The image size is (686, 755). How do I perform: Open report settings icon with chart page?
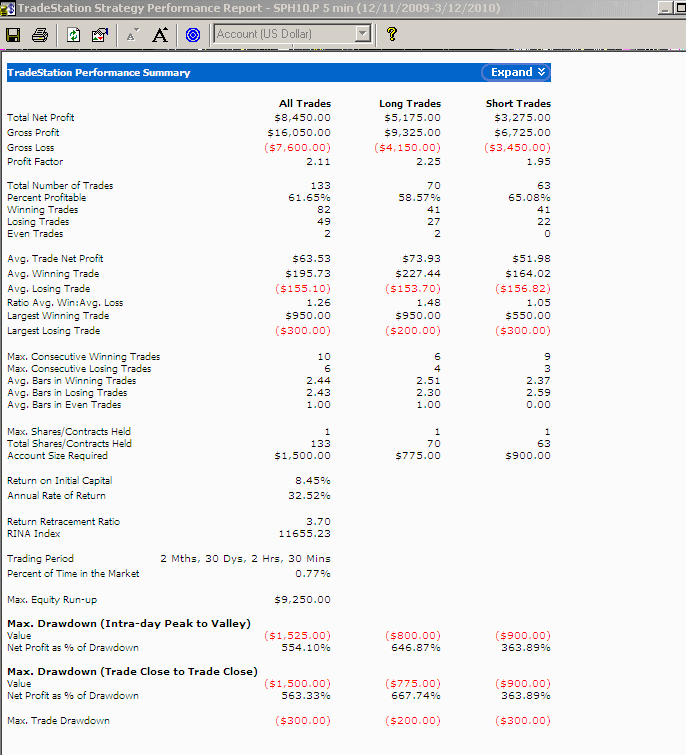point(100,35)
